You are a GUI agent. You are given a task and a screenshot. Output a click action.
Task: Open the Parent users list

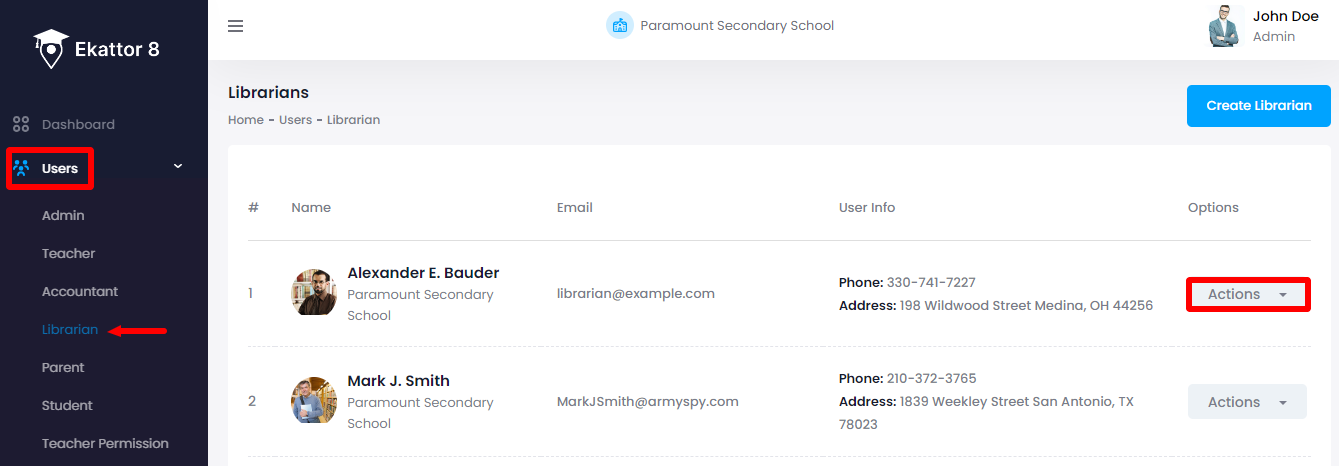coord(63,368)
